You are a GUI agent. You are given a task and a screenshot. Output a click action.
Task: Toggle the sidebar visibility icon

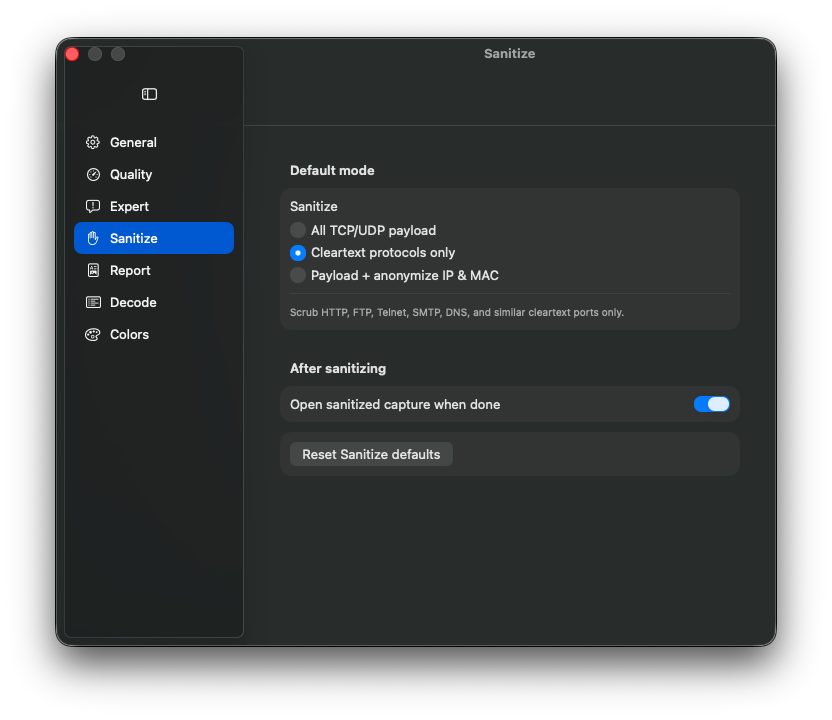(x=149, y=94)
